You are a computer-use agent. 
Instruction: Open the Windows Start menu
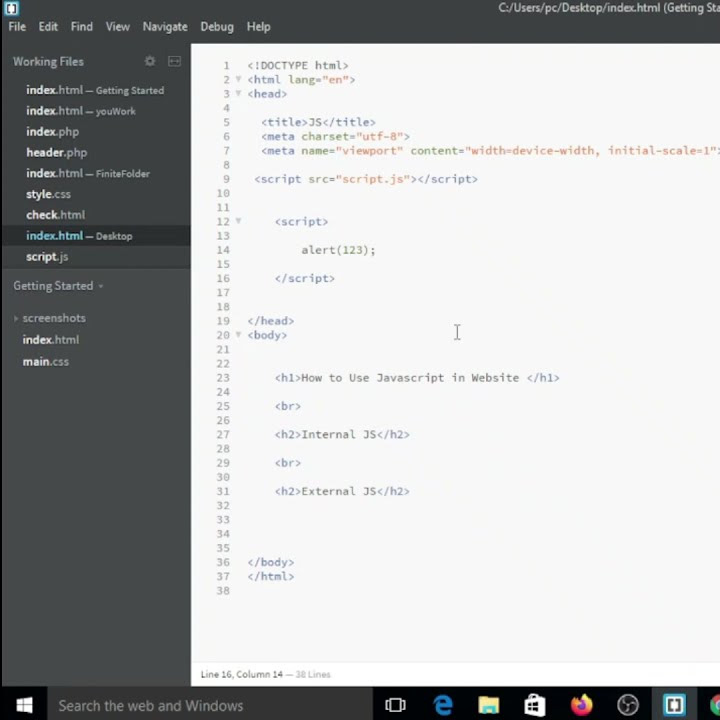(24, 705)
